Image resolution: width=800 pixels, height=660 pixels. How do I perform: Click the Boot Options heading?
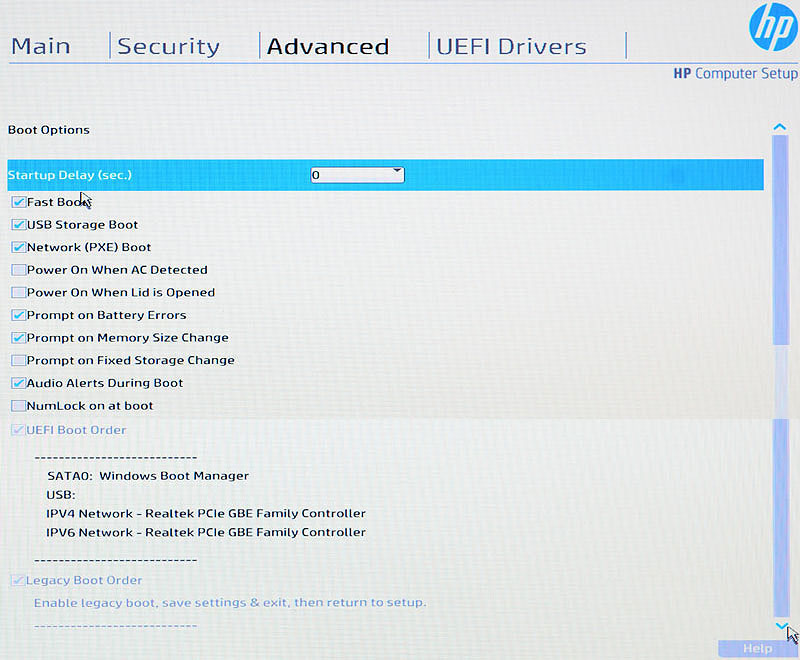click(48, 130)
